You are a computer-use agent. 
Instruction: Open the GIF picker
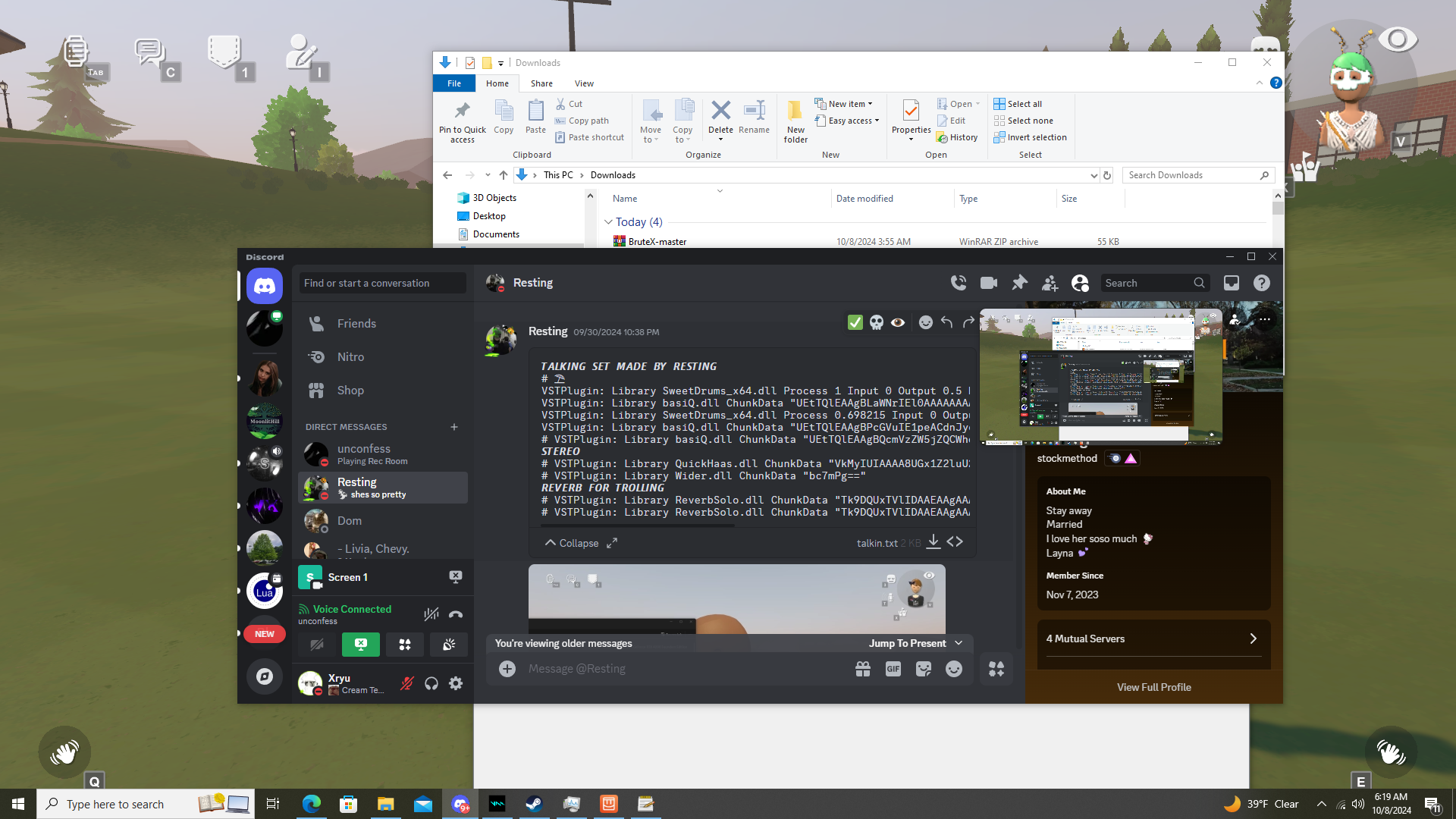(x=893, y=669)
